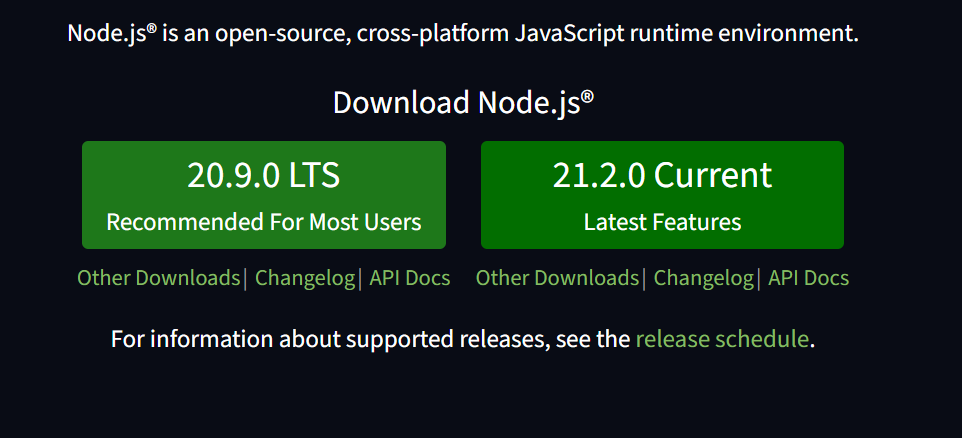Click the 'open-source, cross-platform JavaScript runtime' sentence
The image size is (962, 438).
[463, 33]
